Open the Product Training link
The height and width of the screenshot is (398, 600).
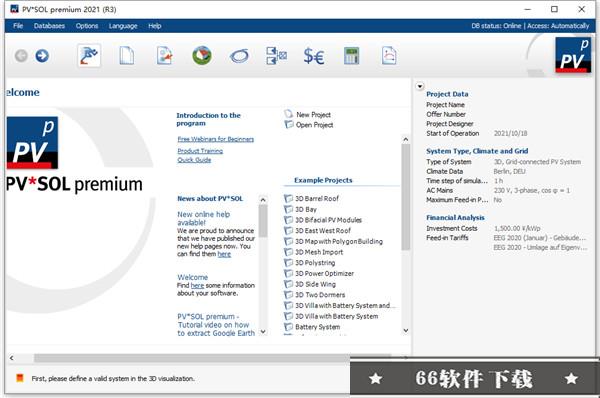click(x=200, y=151)
